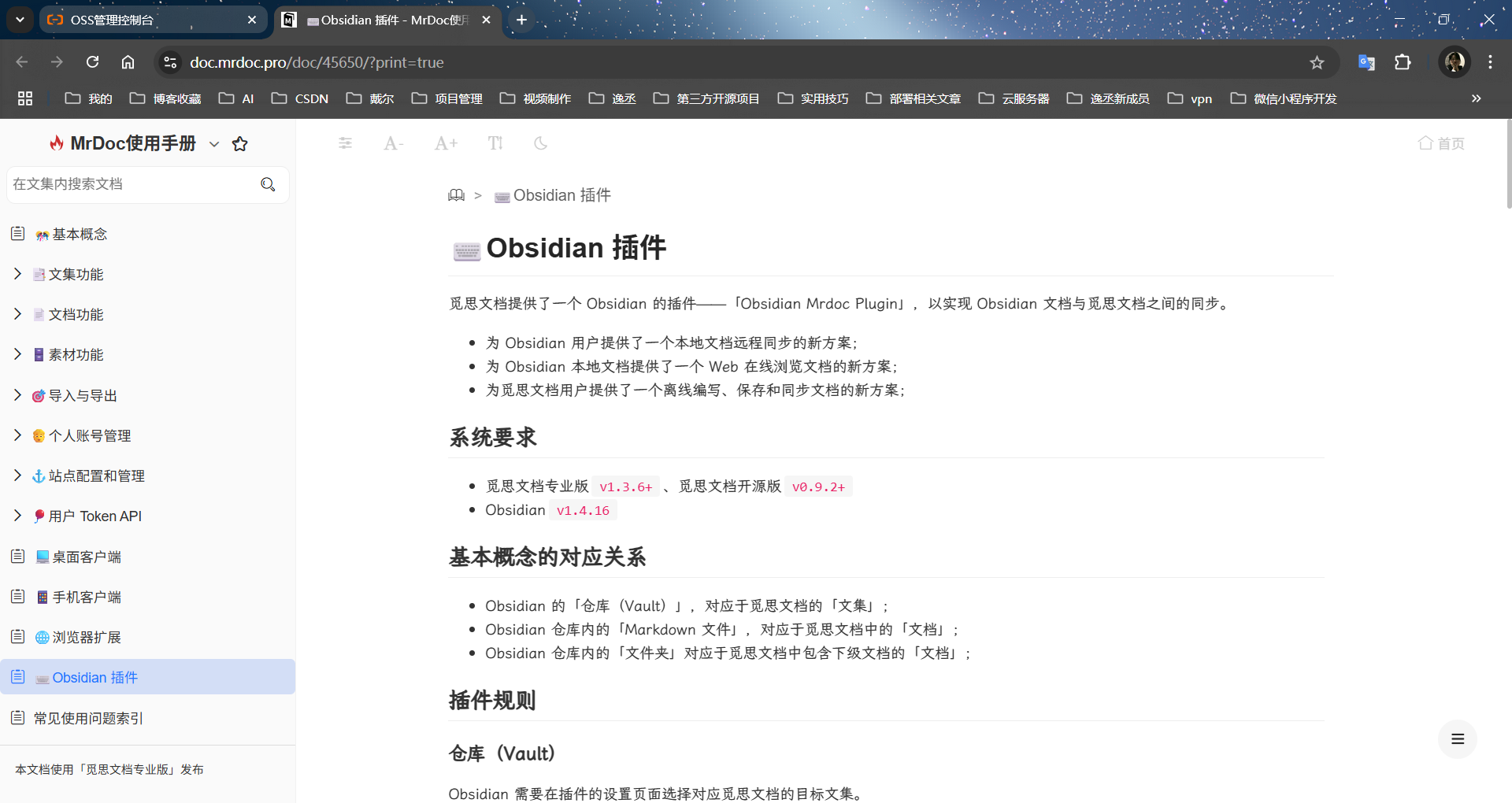Click the address bar URL
This screenshot has height=803, width=1512.
tap(317, 62)
